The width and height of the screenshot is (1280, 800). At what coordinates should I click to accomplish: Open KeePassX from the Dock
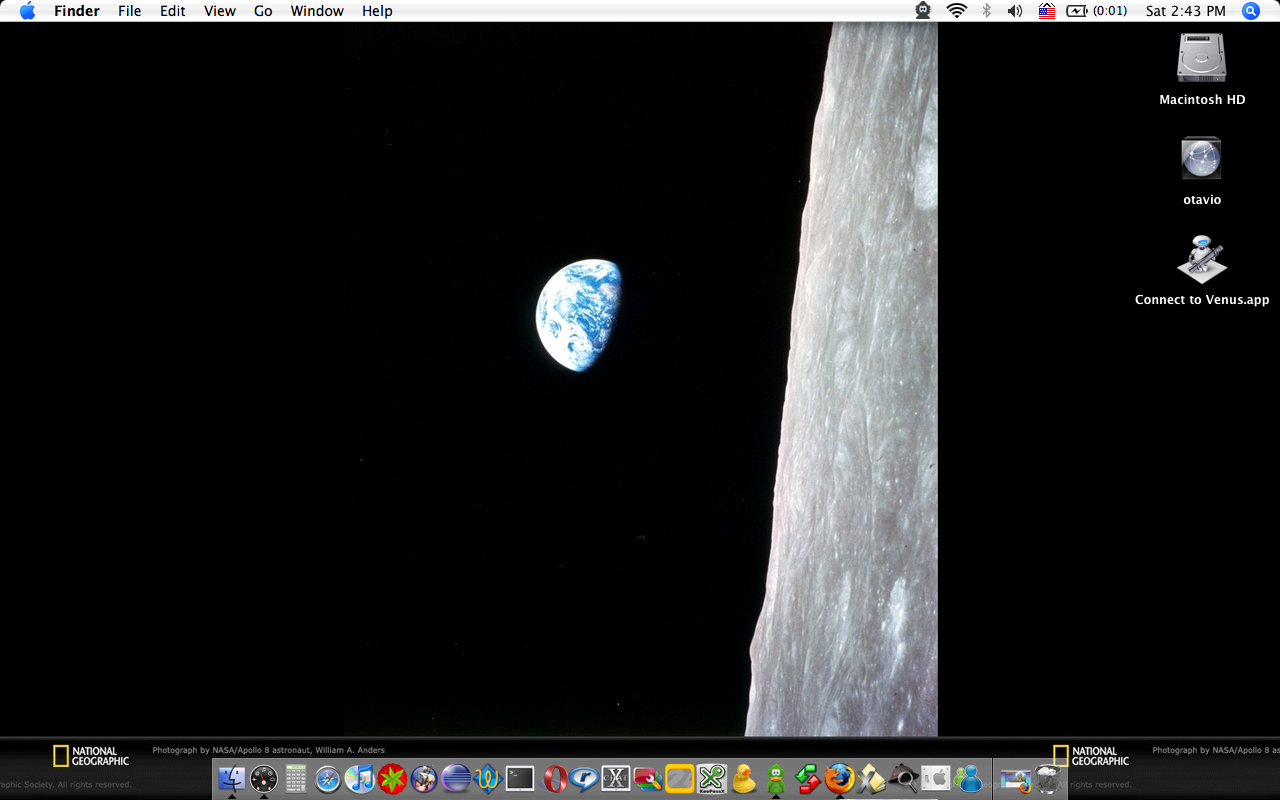point(712,778)
